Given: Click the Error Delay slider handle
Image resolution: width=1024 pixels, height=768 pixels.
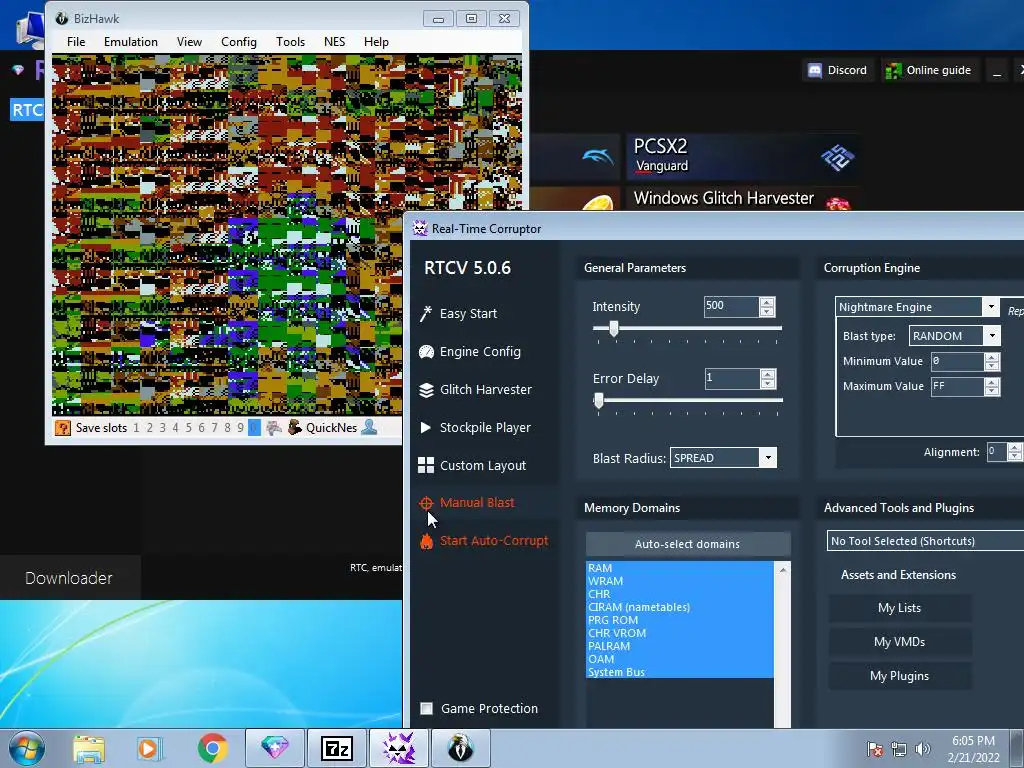Looking at the screenshot, I should point(599,401).
